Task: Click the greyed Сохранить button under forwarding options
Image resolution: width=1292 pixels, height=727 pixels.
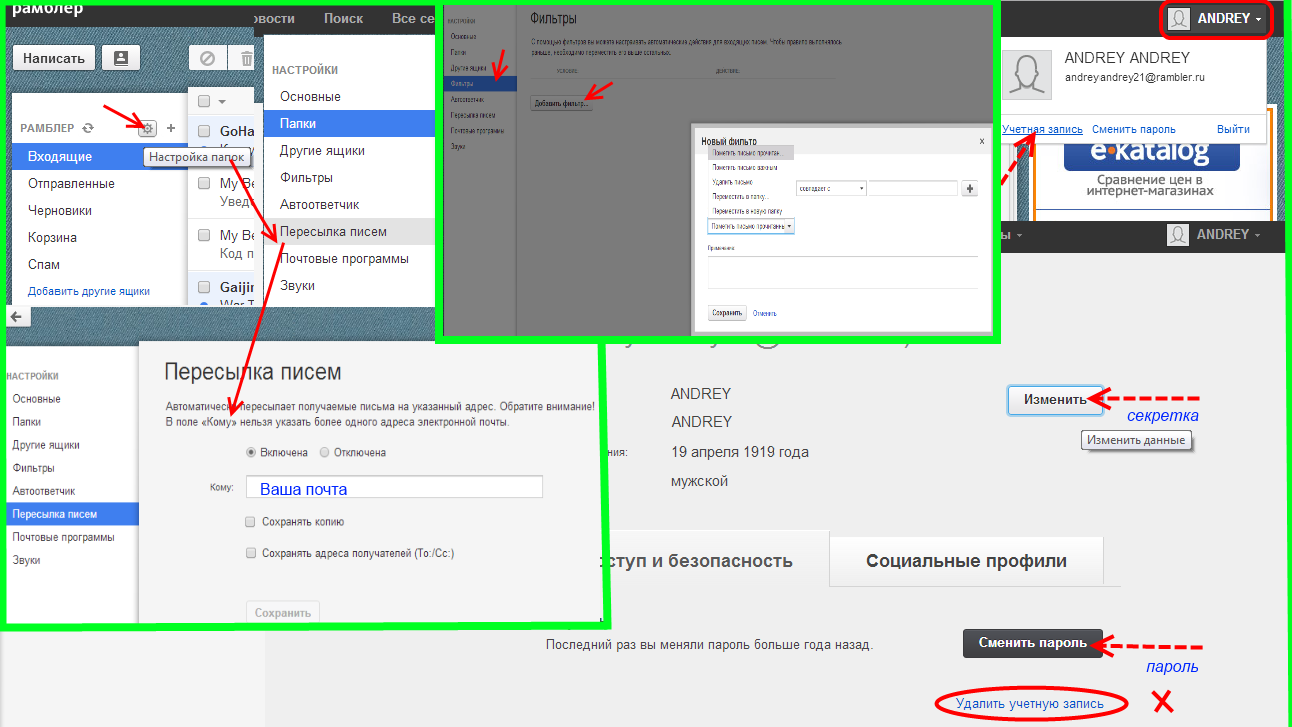Action: pyautogui.click(x=283, y=612)
